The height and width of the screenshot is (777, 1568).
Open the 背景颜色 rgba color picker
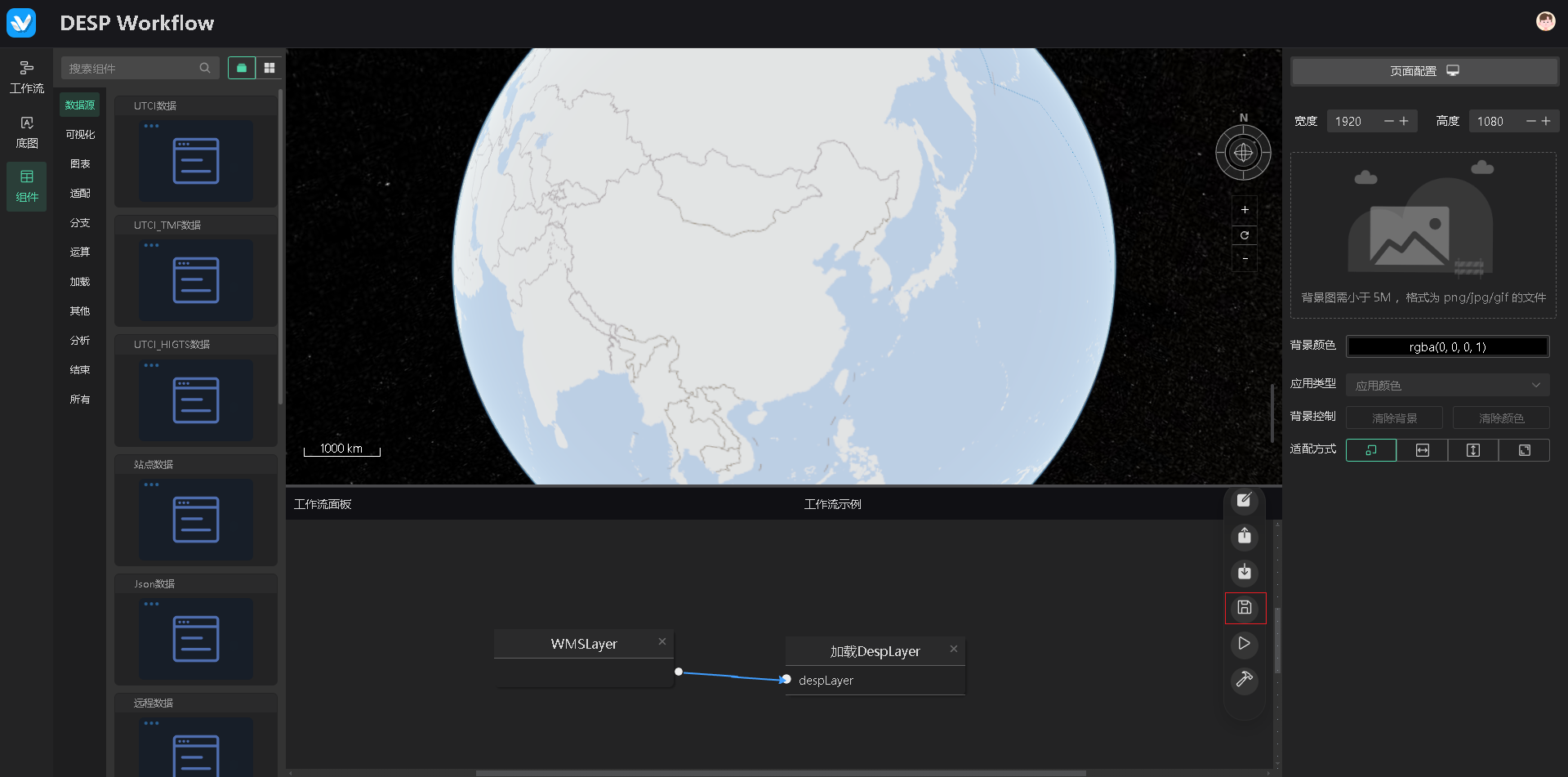click(1447, 347)
